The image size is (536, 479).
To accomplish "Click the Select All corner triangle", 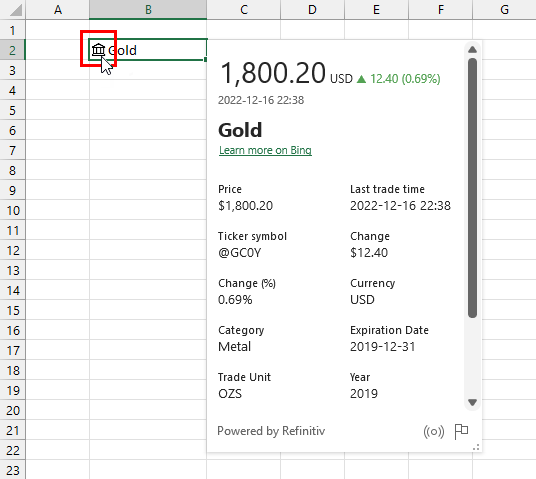I will 16,10.
